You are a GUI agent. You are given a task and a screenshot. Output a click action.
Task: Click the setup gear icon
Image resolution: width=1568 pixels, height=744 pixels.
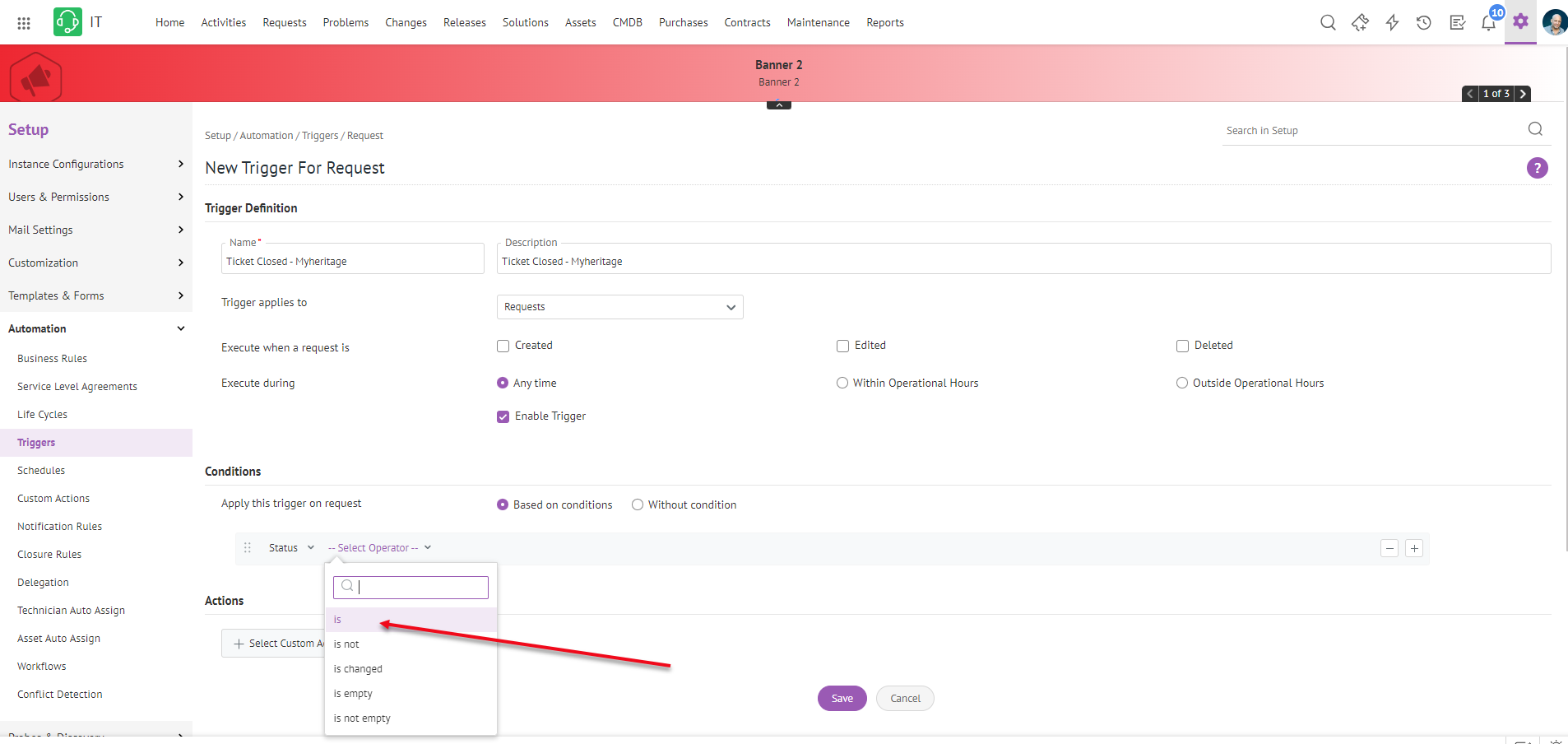tap(1520, 22)
